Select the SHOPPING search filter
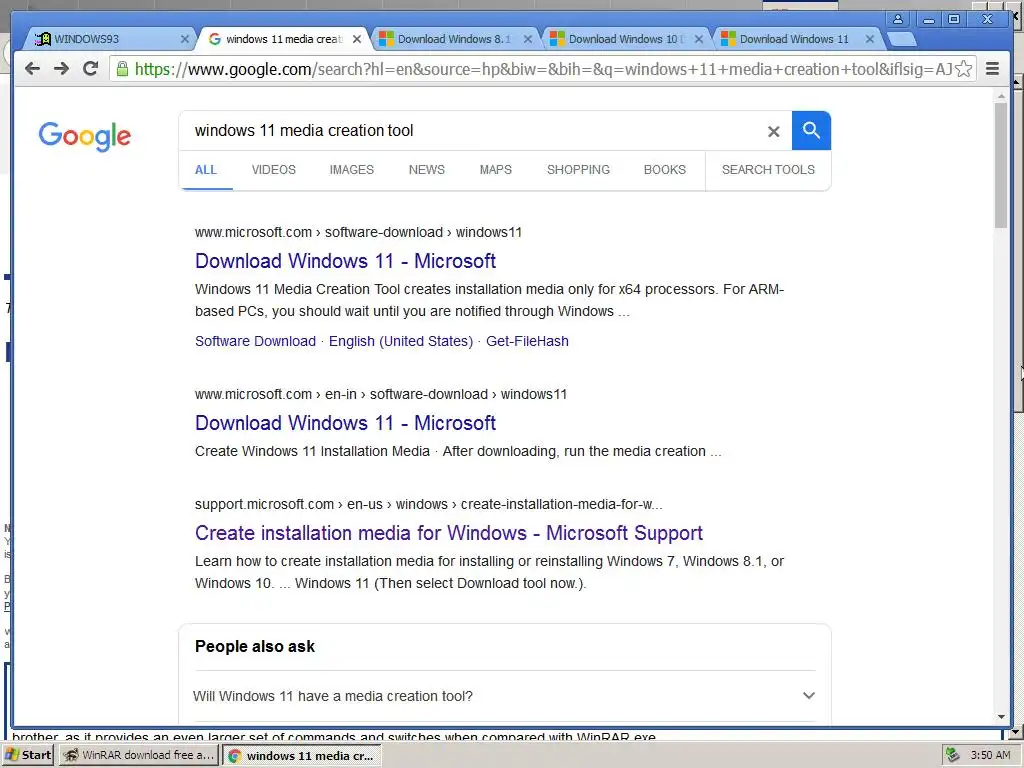The height and width of the screenshot is (768, 1024). coord(578,170)
